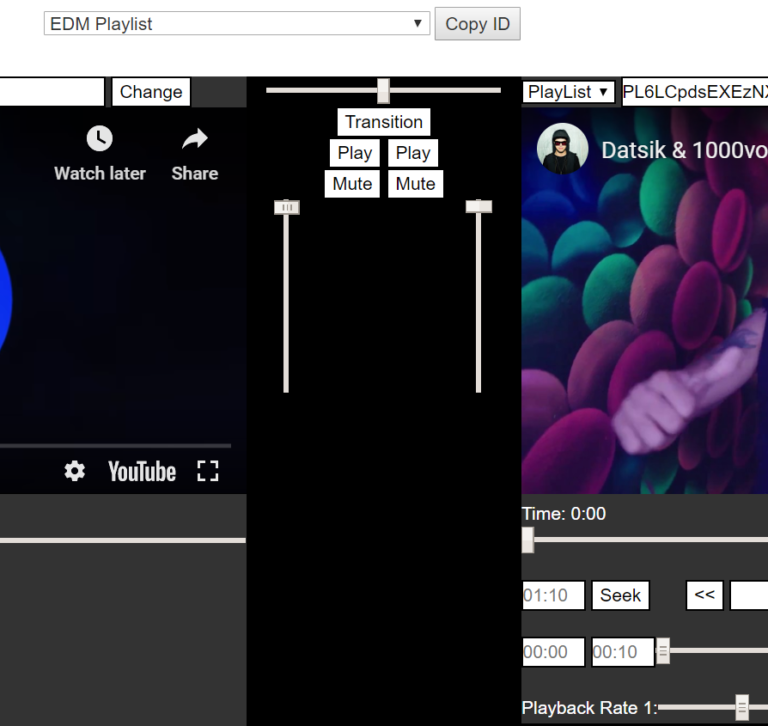Click the crossfader slider handle
This screenshot has height=726, width=768.
click(x=384, y=91)
